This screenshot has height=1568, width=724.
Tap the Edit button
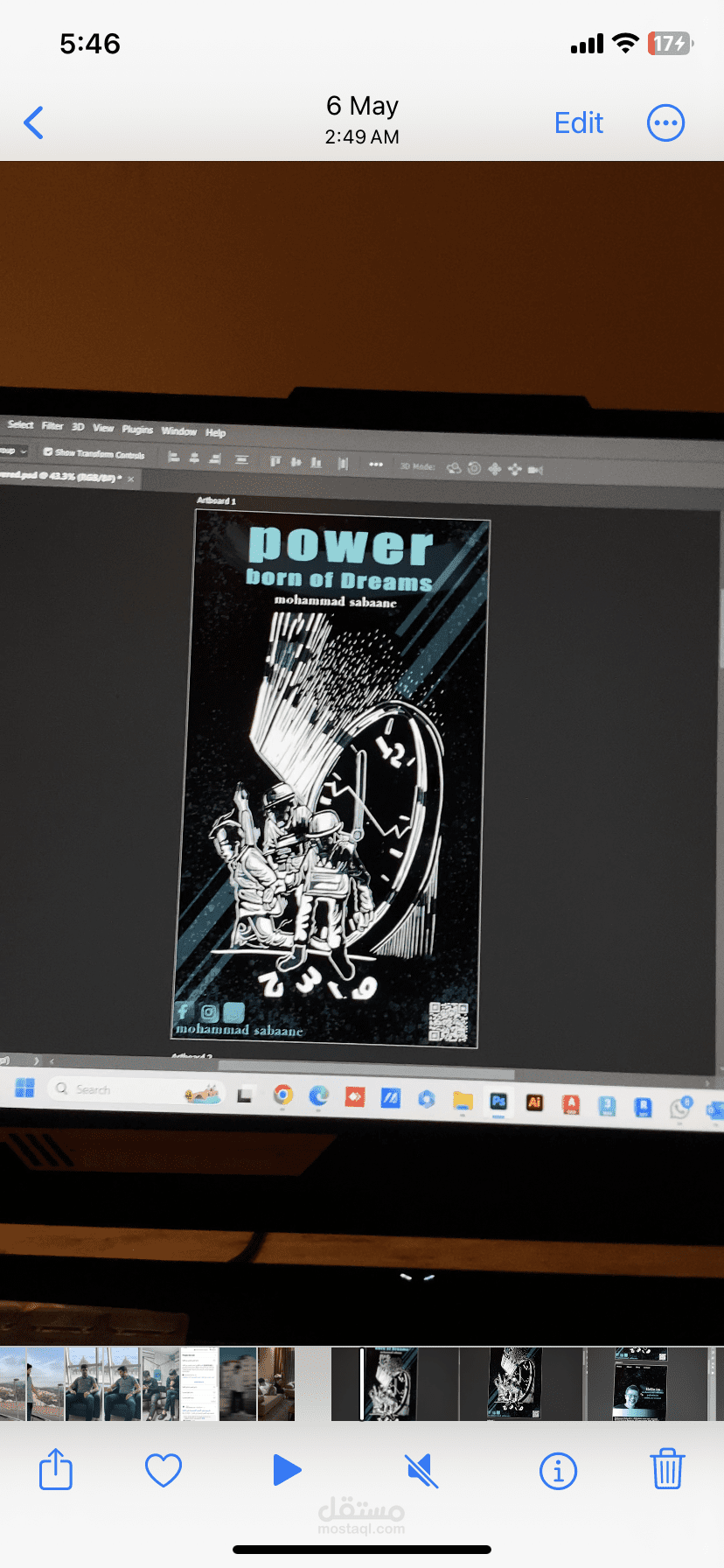(579, 122)
